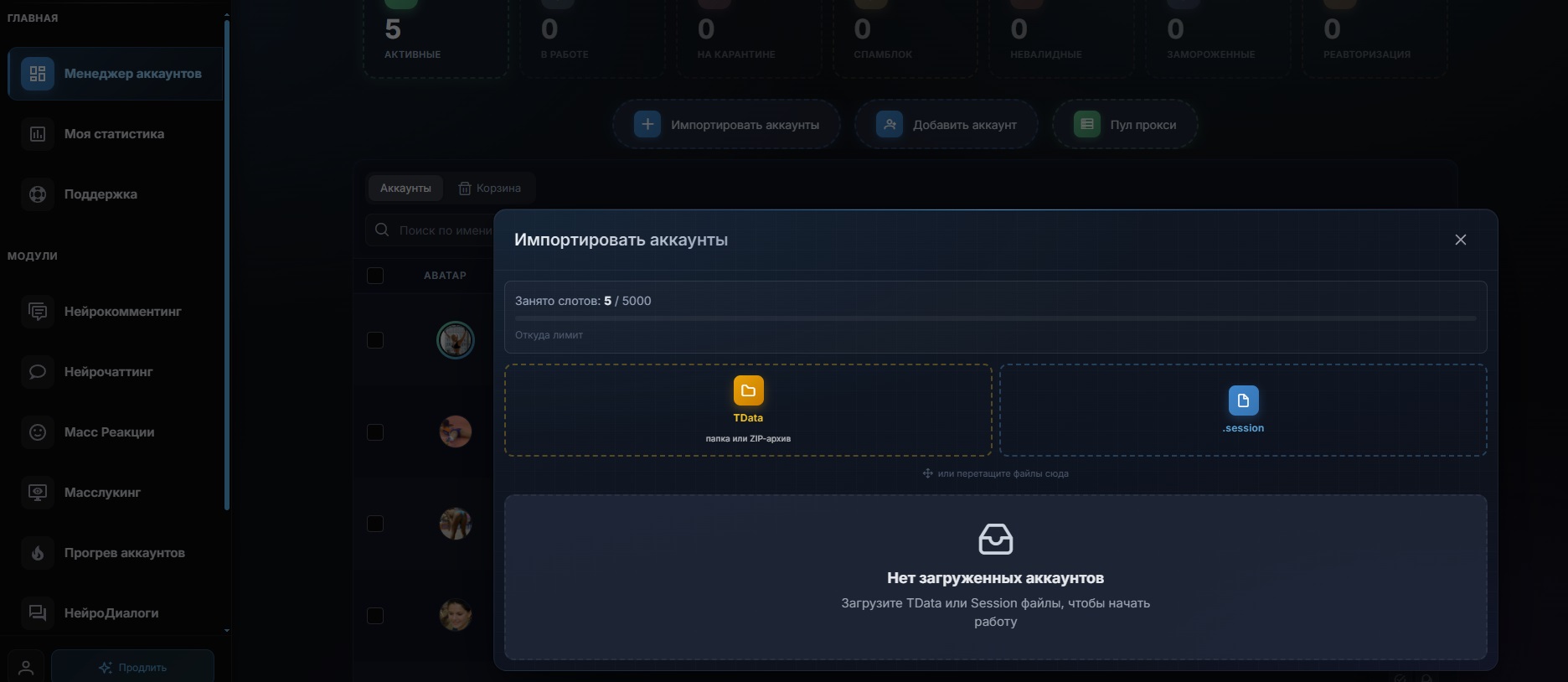Click the Продлить button

click(132, 668)
